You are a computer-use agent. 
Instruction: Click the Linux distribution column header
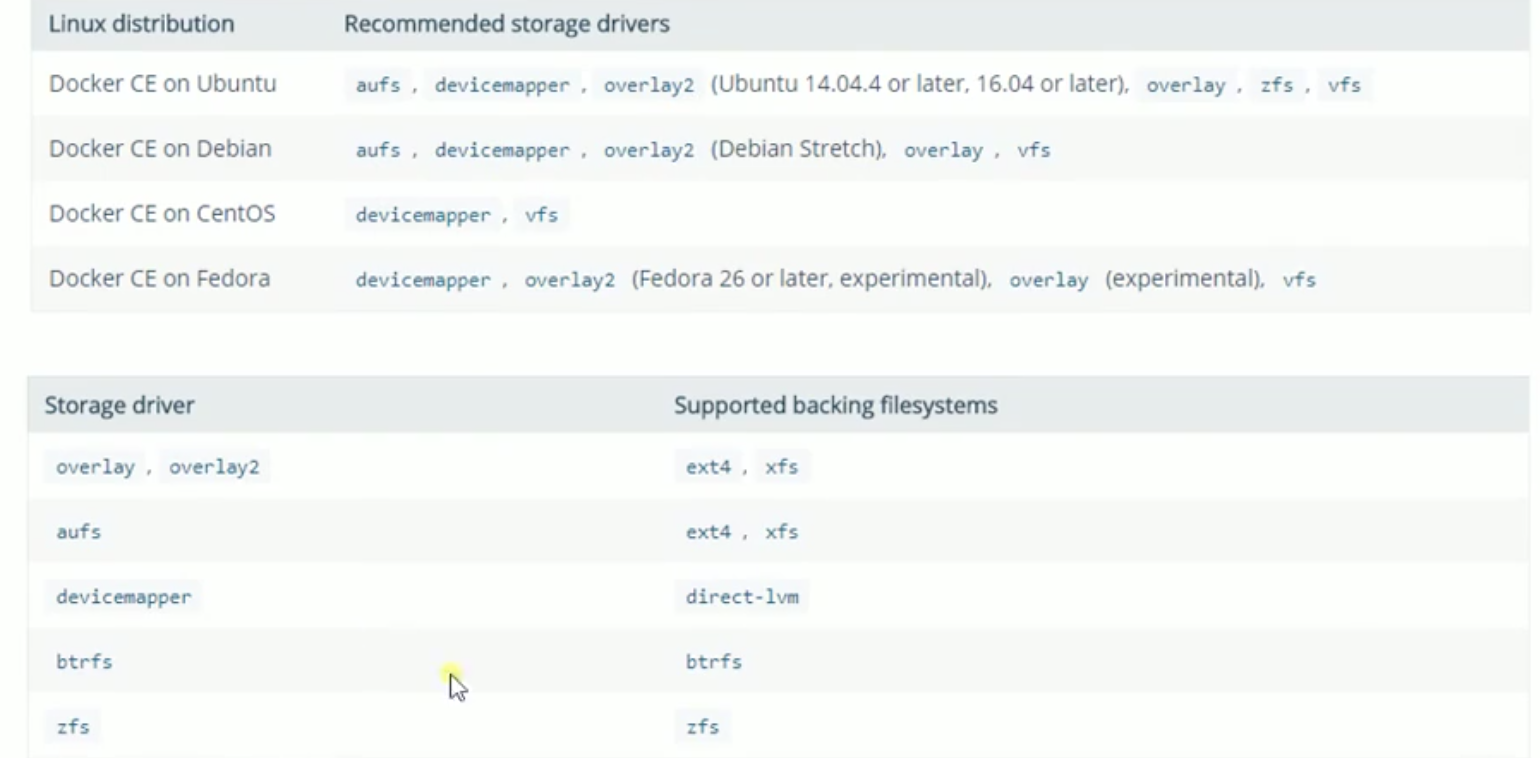[141, 24]
